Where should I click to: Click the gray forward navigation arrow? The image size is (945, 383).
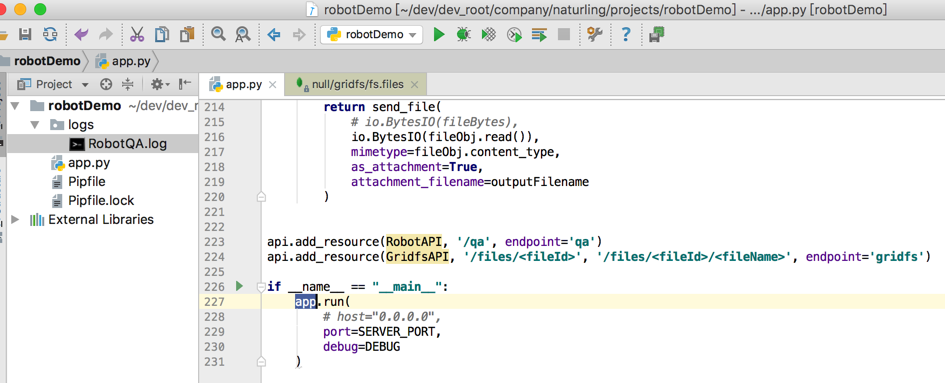[299, 35]
